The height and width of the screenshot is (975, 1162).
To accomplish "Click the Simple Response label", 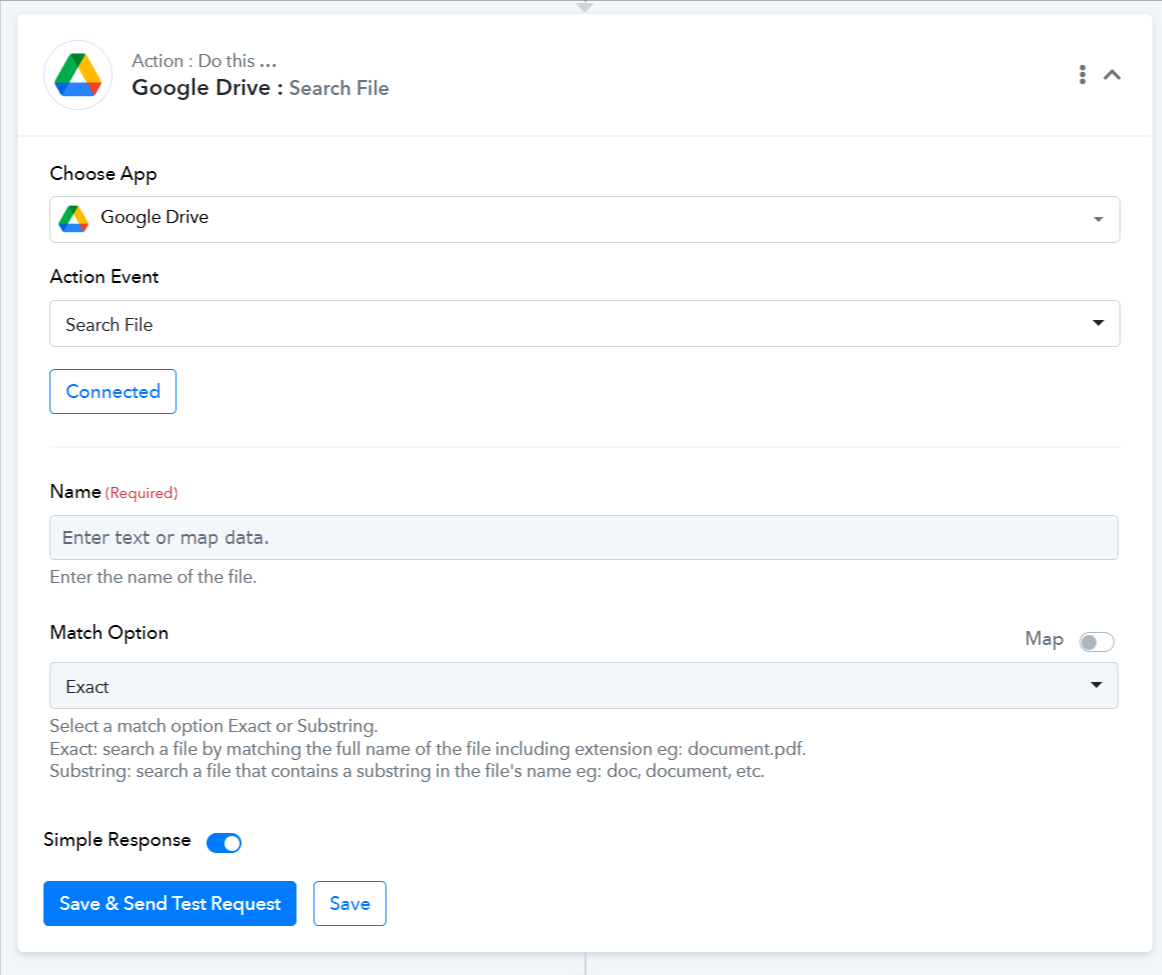I will 117,839.
